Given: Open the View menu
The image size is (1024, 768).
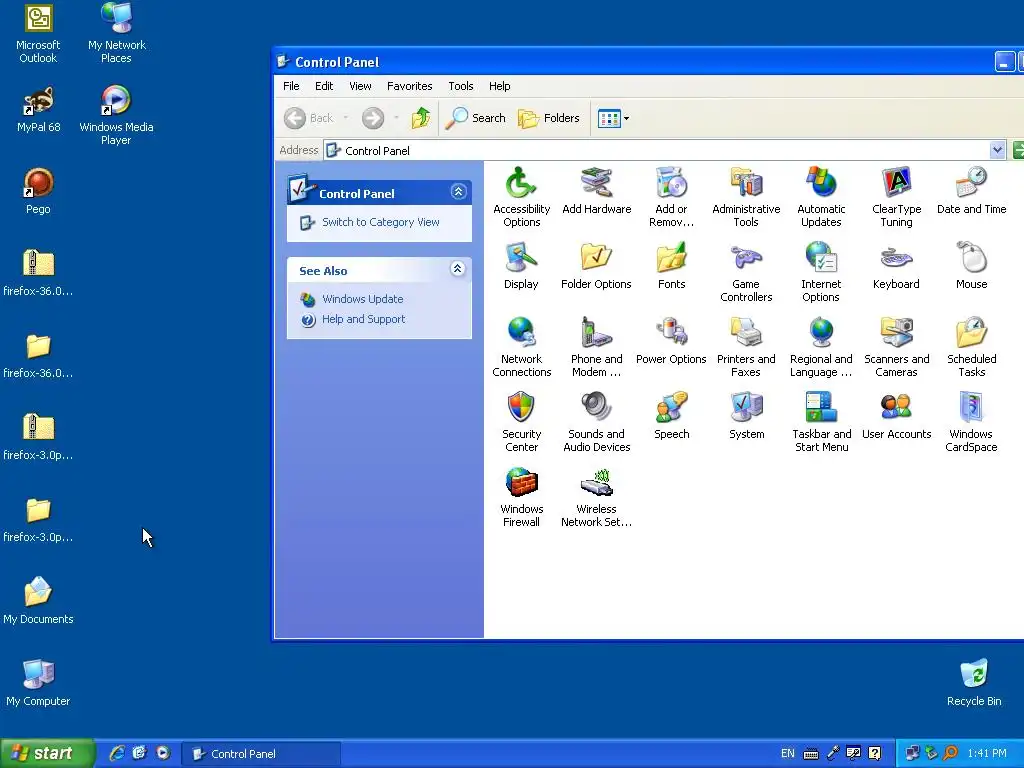Looking at the screenshot, I should [360, 86].
